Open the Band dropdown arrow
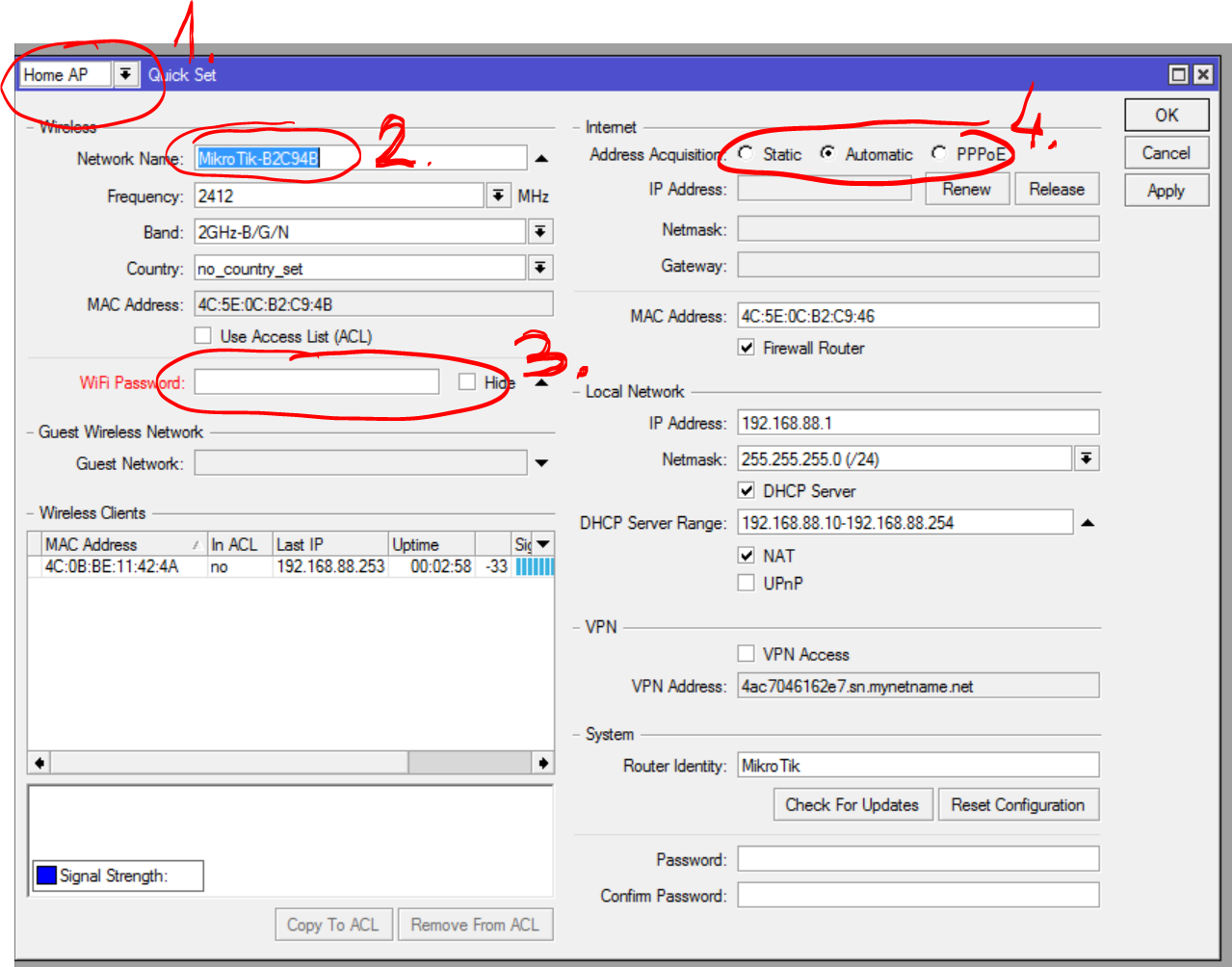The image size is (1232, 967). (x=540, y=232)
